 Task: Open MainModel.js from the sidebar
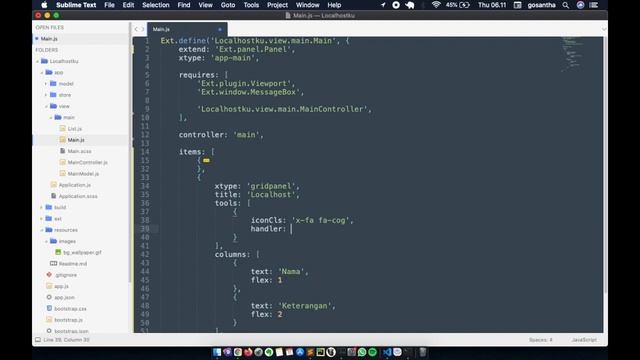pos(83,173)
